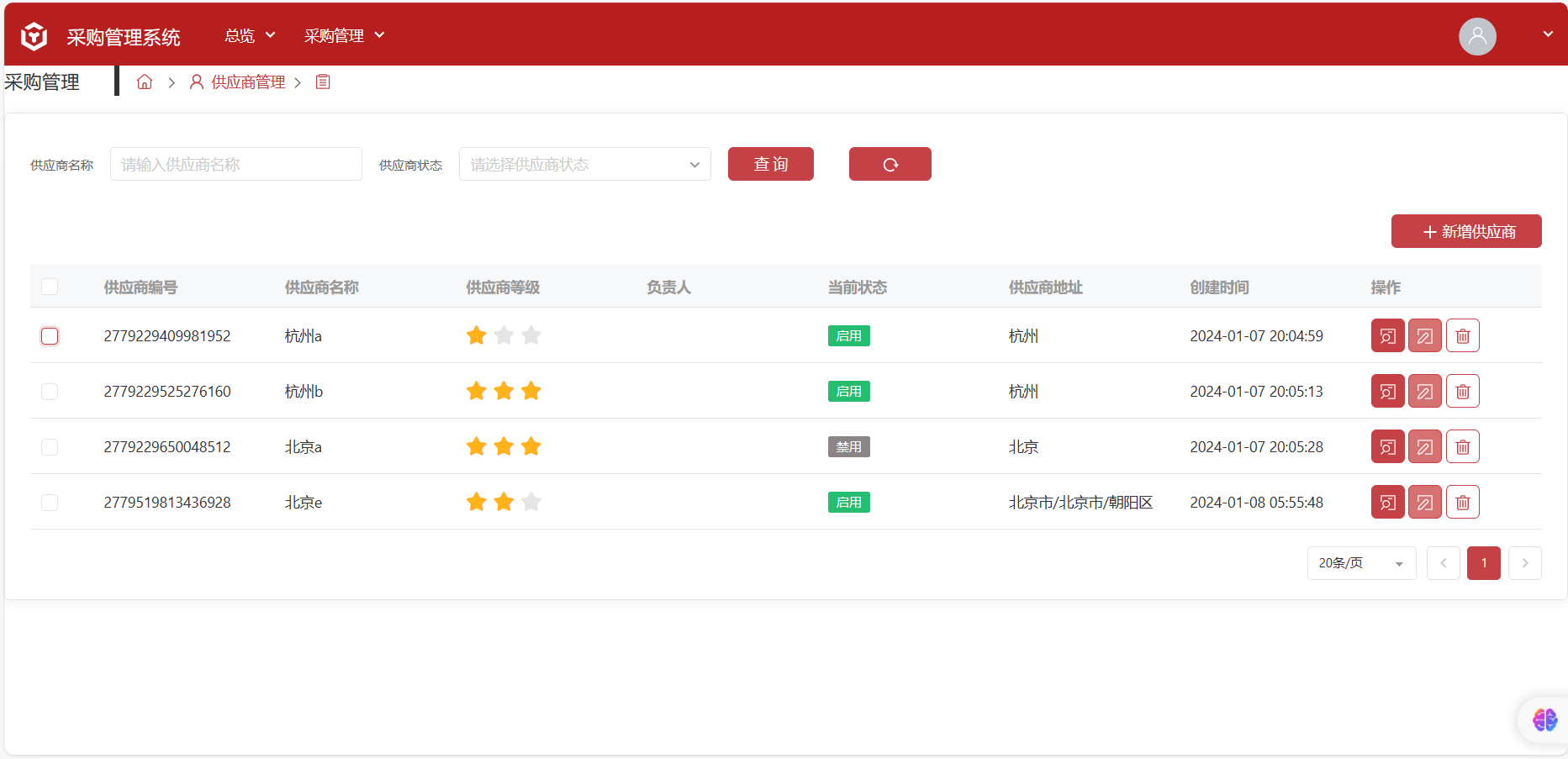
Task: Click the 新增供应商 button
Action: pyautogui.click(x=1466, y=231)
